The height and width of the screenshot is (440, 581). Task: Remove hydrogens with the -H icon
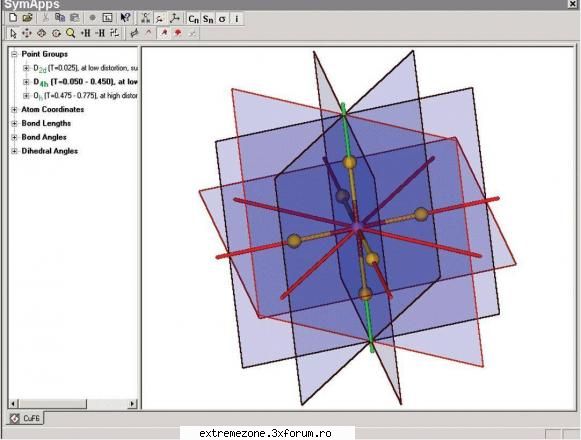point(100,33)
